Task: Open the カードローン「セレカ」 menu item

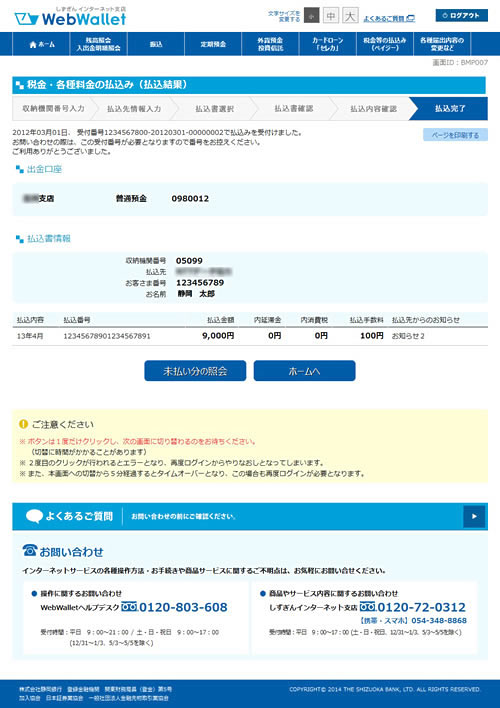Action: click(x=327, y=44)
